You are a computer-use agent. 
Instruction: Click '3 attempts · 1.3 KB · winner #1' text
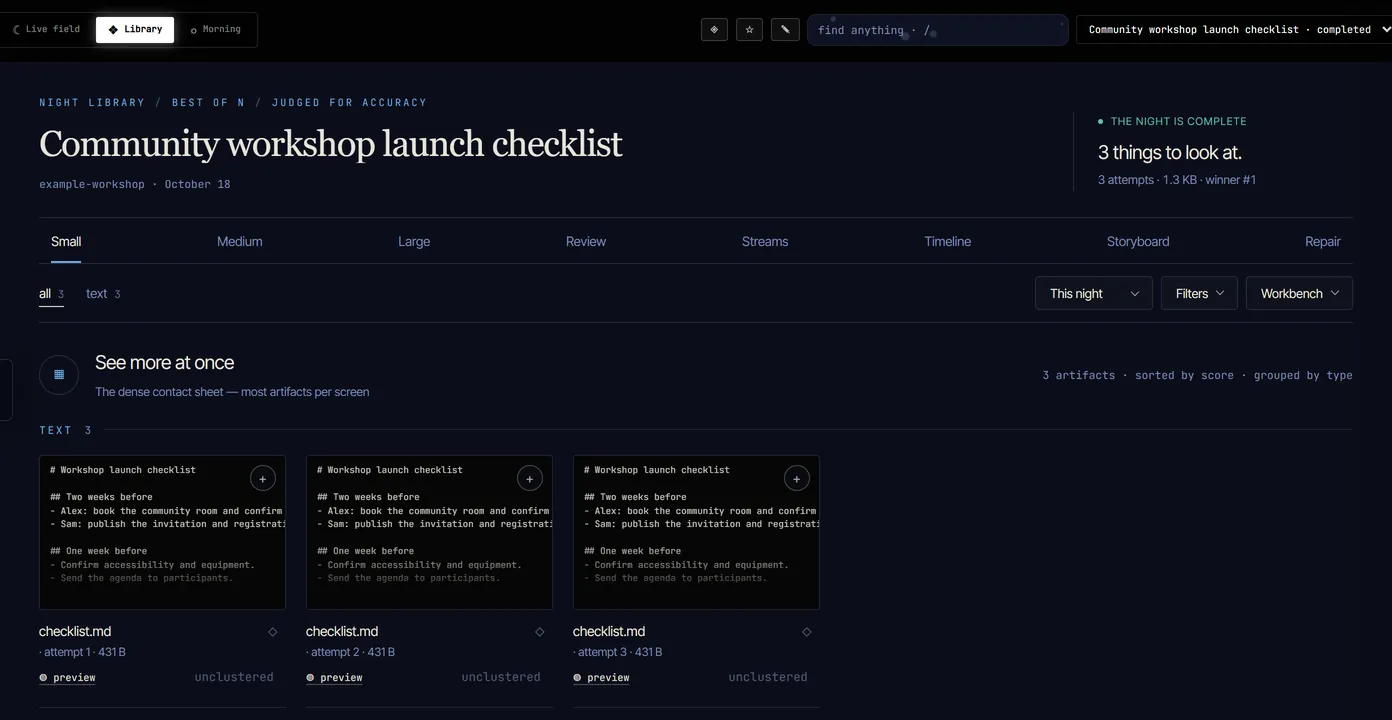pos(1177,180)
